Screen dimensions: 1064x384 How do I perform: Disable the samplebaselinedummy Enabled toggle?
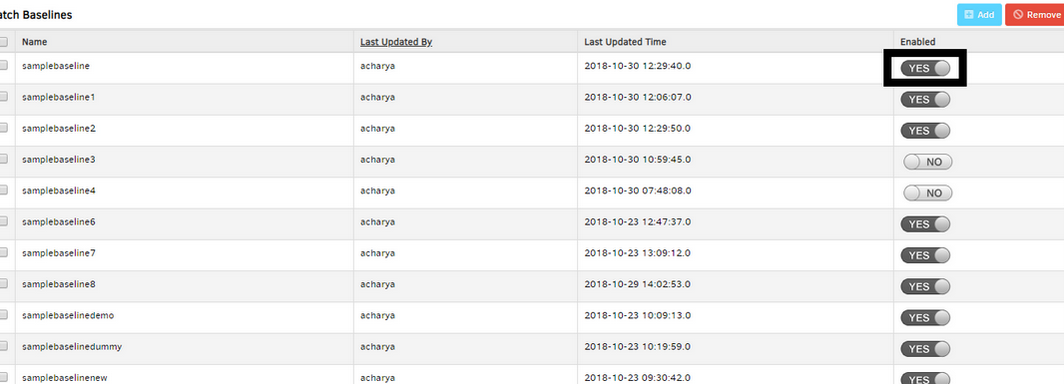click(925, 349)
